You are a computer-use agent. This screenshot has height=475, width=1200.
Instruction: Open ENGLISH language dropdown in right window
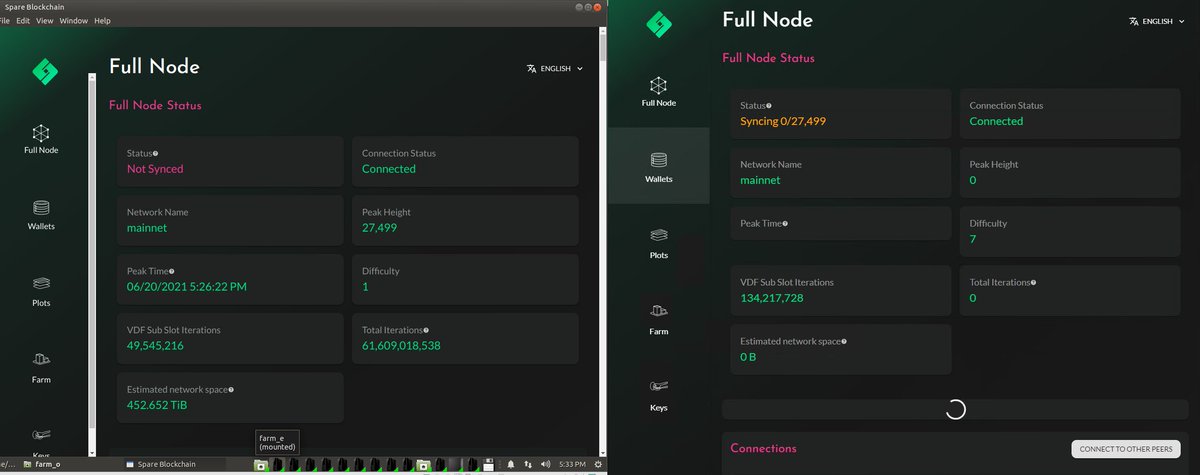(1156, 21)
